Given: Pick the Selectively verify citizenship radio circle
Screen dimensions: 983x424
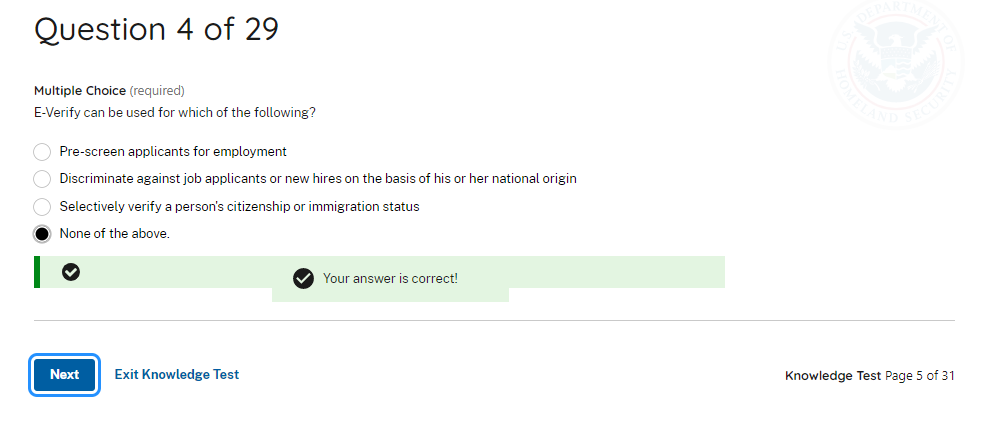Looking at the screenshot, I should (x=42, y=207).
